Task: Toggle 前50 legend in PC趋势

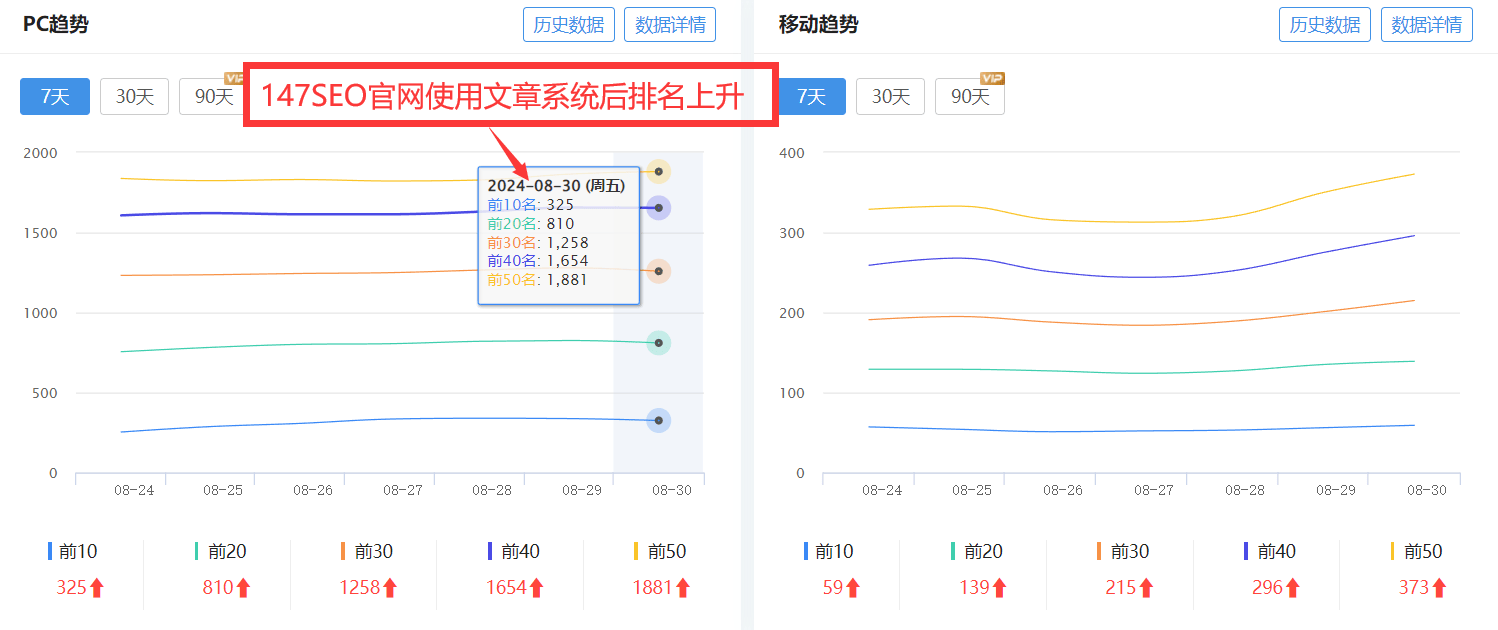Action: click(660, 551)
